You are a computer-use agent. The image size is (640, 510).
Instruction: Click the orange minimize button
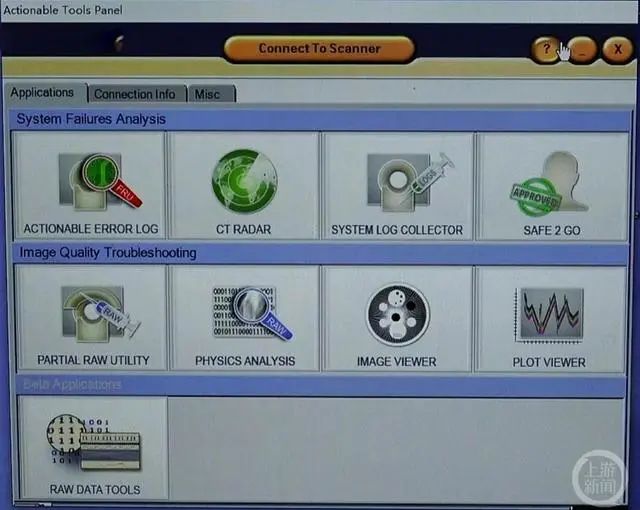[582, 50]
